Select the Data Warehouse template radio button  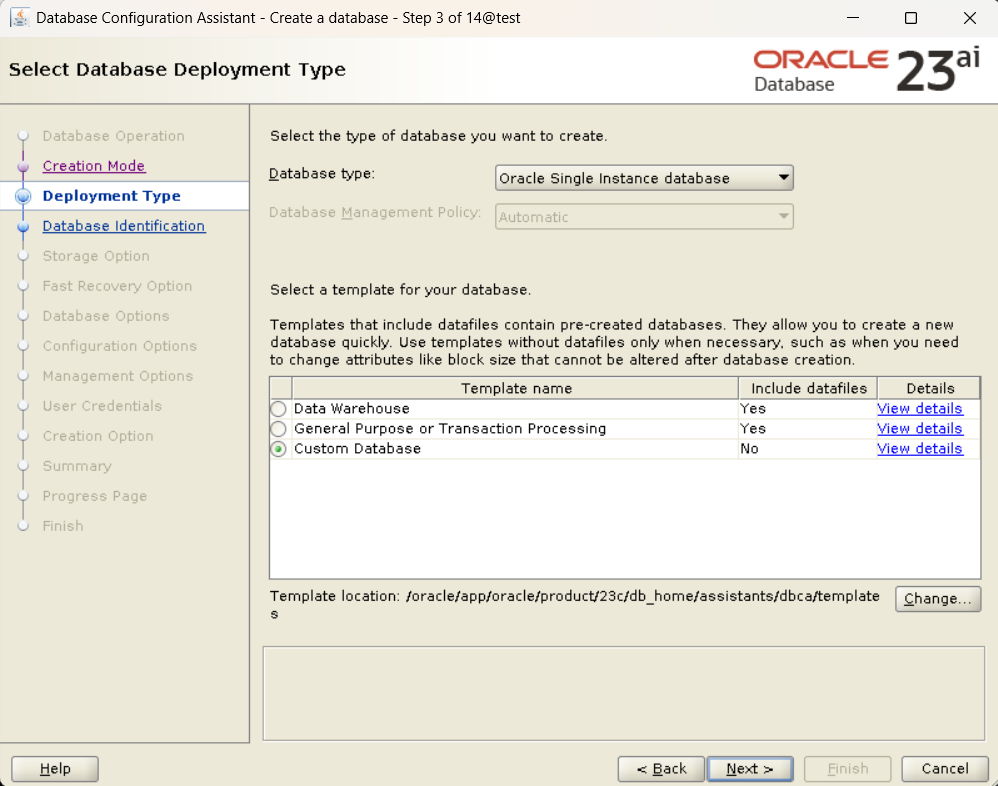pyautogui.click(x=278, y=409)
